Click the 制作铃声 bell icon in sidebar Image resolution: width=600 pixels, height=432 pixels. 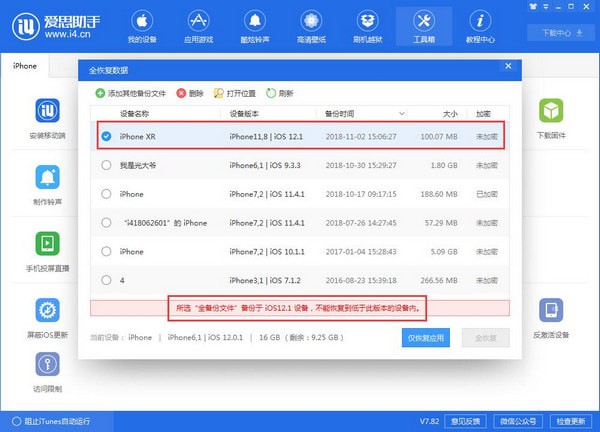coord(47,177)
